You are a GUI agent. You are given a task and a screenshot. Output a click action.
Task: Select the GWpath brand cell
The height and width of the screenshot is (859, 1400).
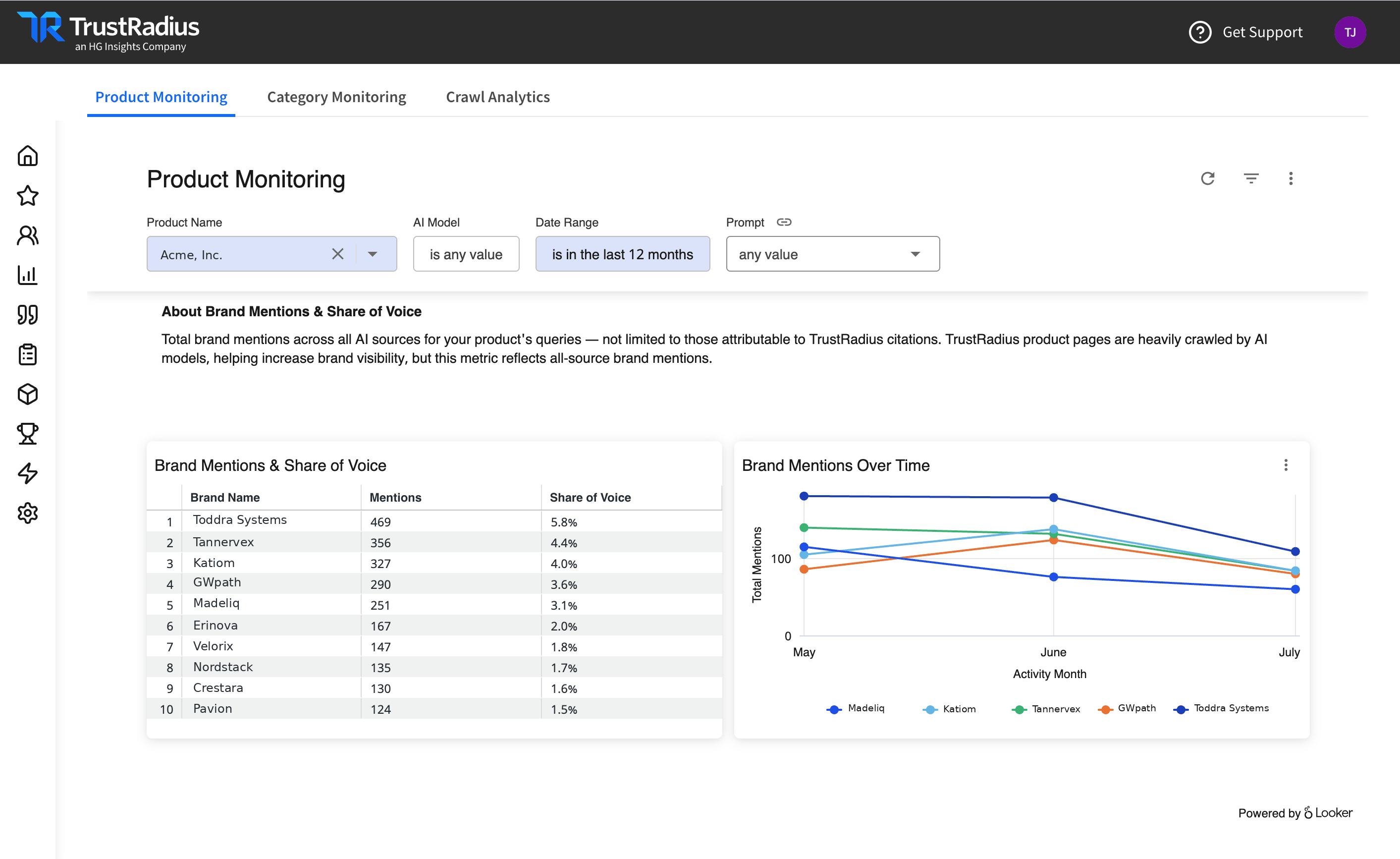click(x=271, y=583)
